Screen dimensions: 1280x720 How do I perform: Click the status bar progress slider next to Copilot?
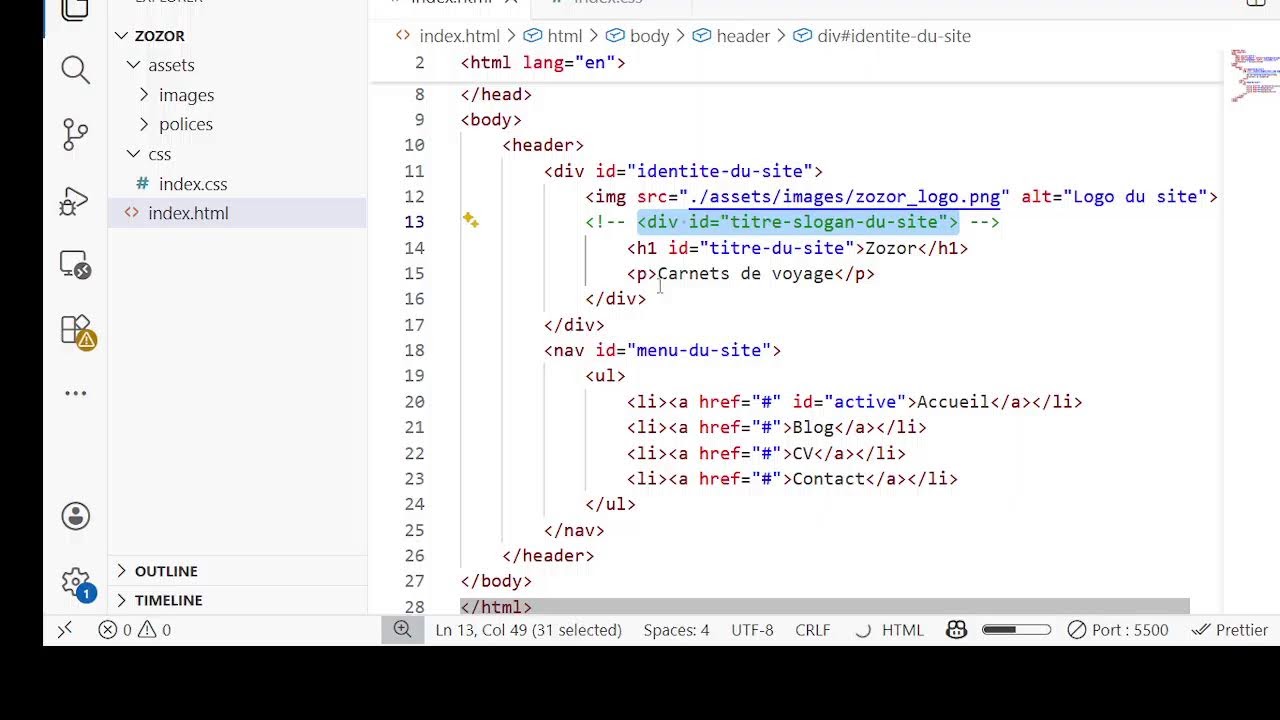(1016, 630)
